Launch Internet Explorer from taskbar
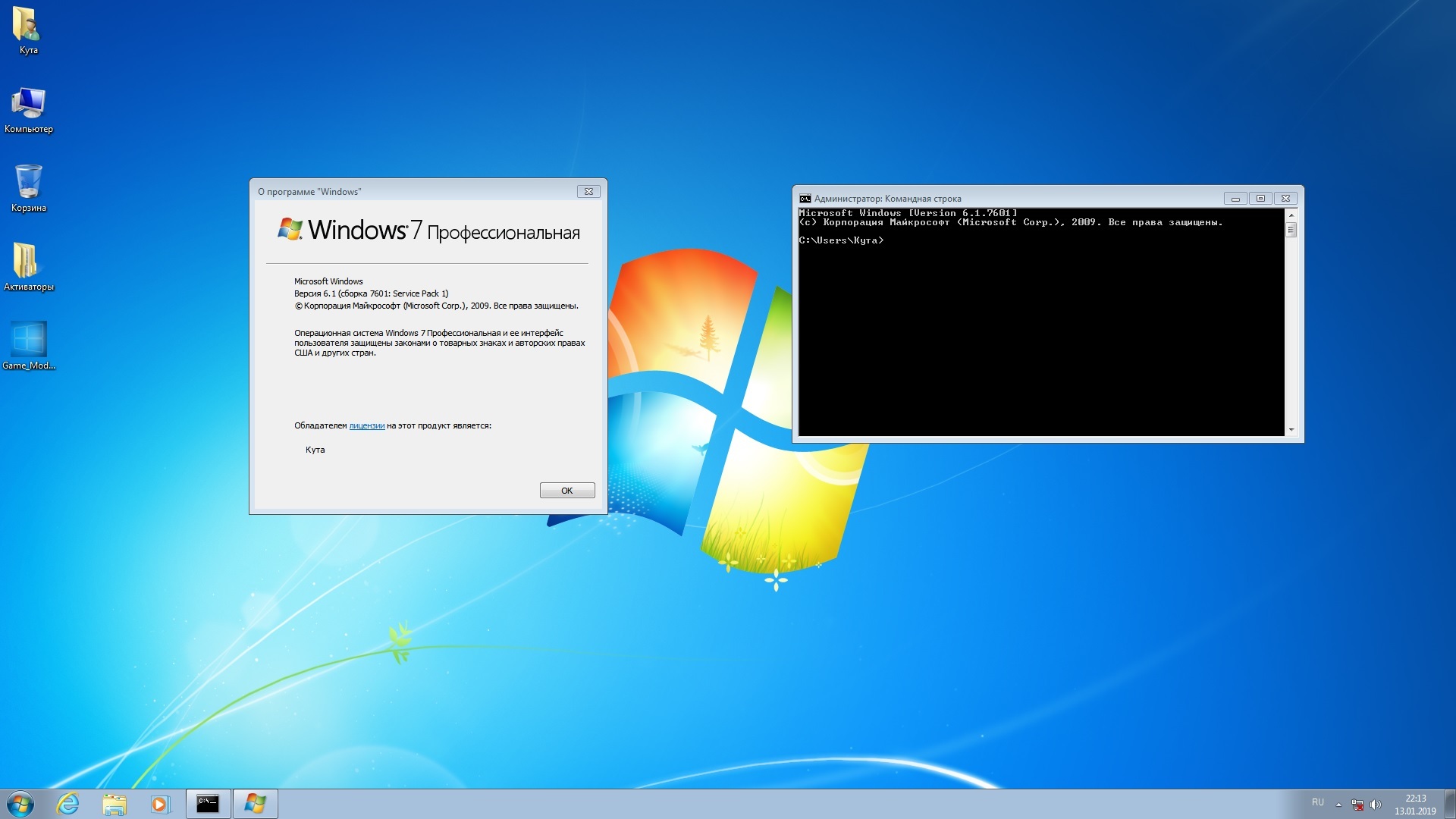Viewport: 1456px width, 819px height. [68, 804]
